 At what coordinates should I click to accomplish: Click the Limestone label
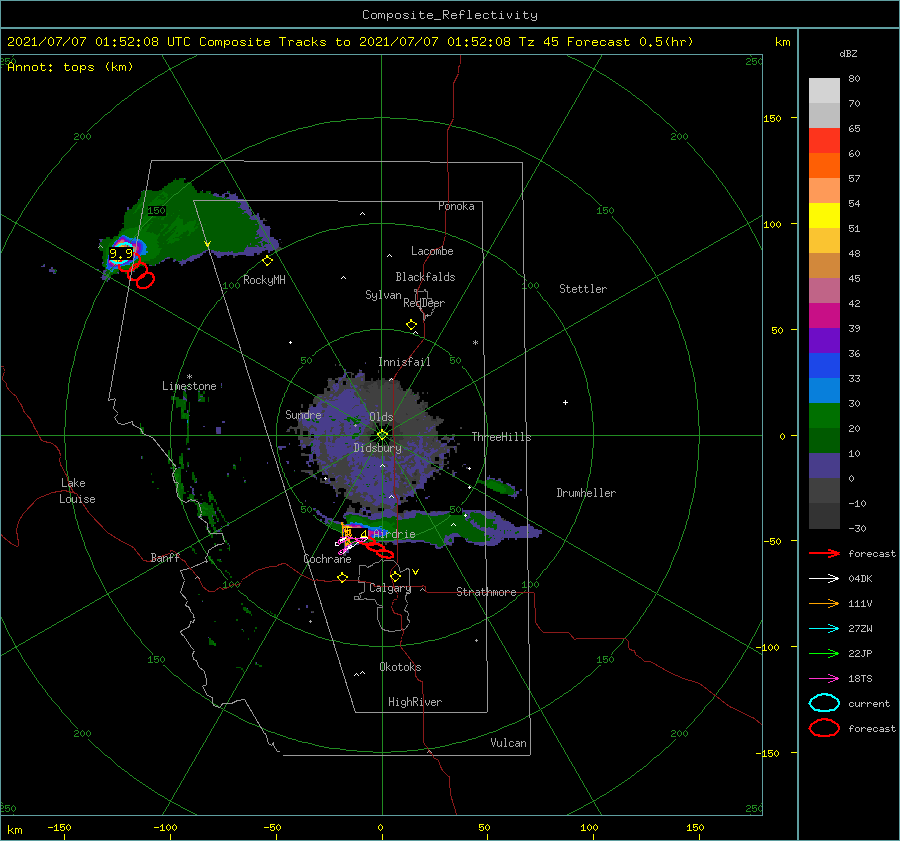(189, 386)
